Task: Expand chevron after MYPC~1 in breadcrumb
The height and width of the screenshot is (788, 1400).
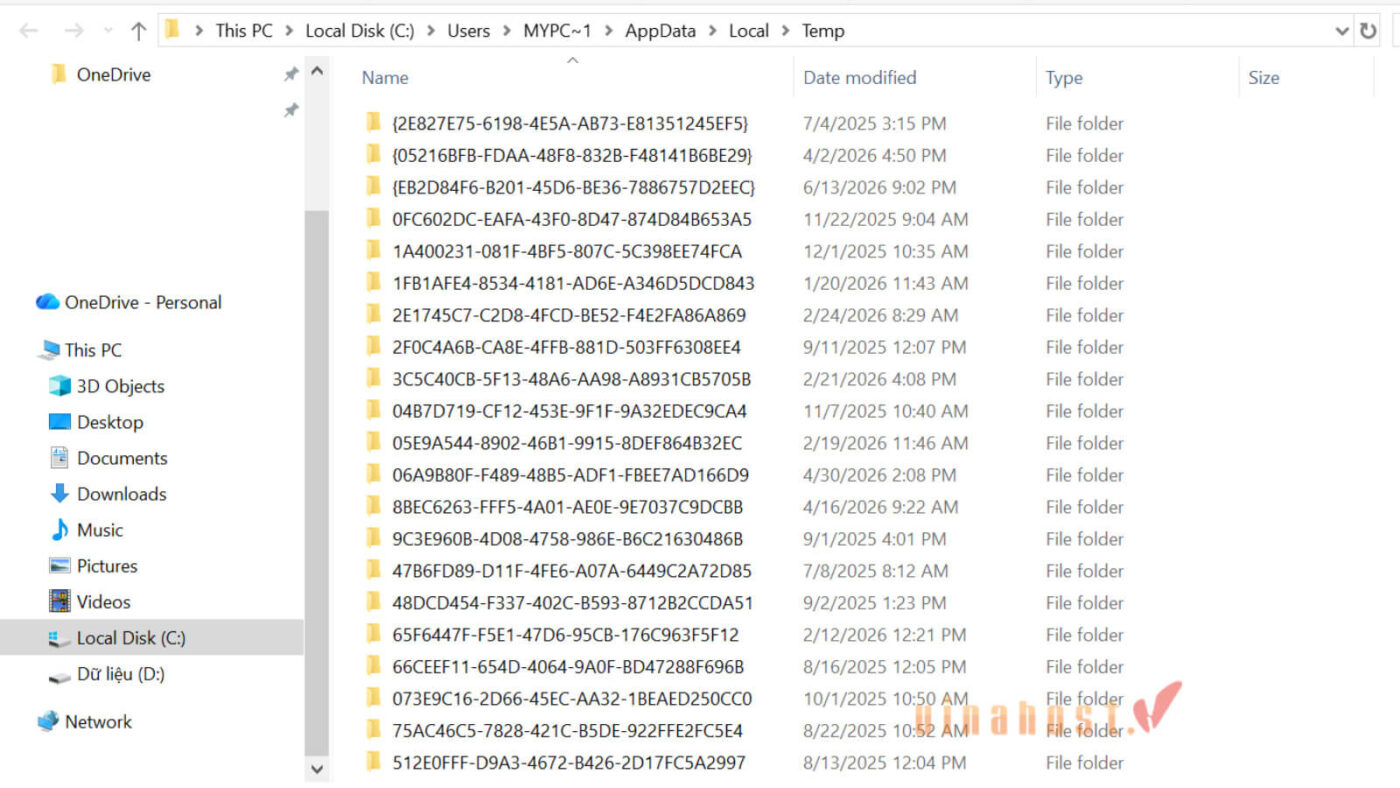Action: (609, 31)
